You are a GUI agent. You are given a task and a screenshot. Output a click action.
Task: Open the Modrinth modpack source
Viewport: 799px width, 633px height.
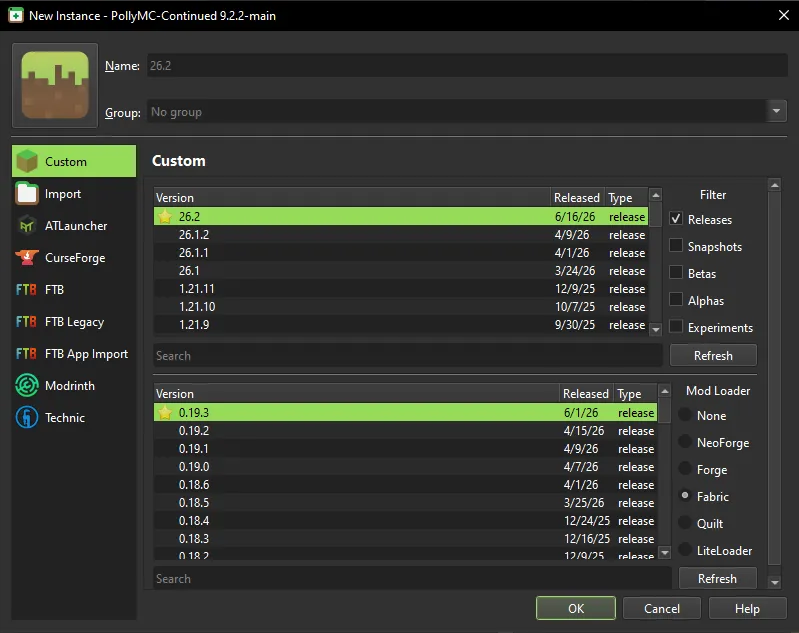point(74,386)
